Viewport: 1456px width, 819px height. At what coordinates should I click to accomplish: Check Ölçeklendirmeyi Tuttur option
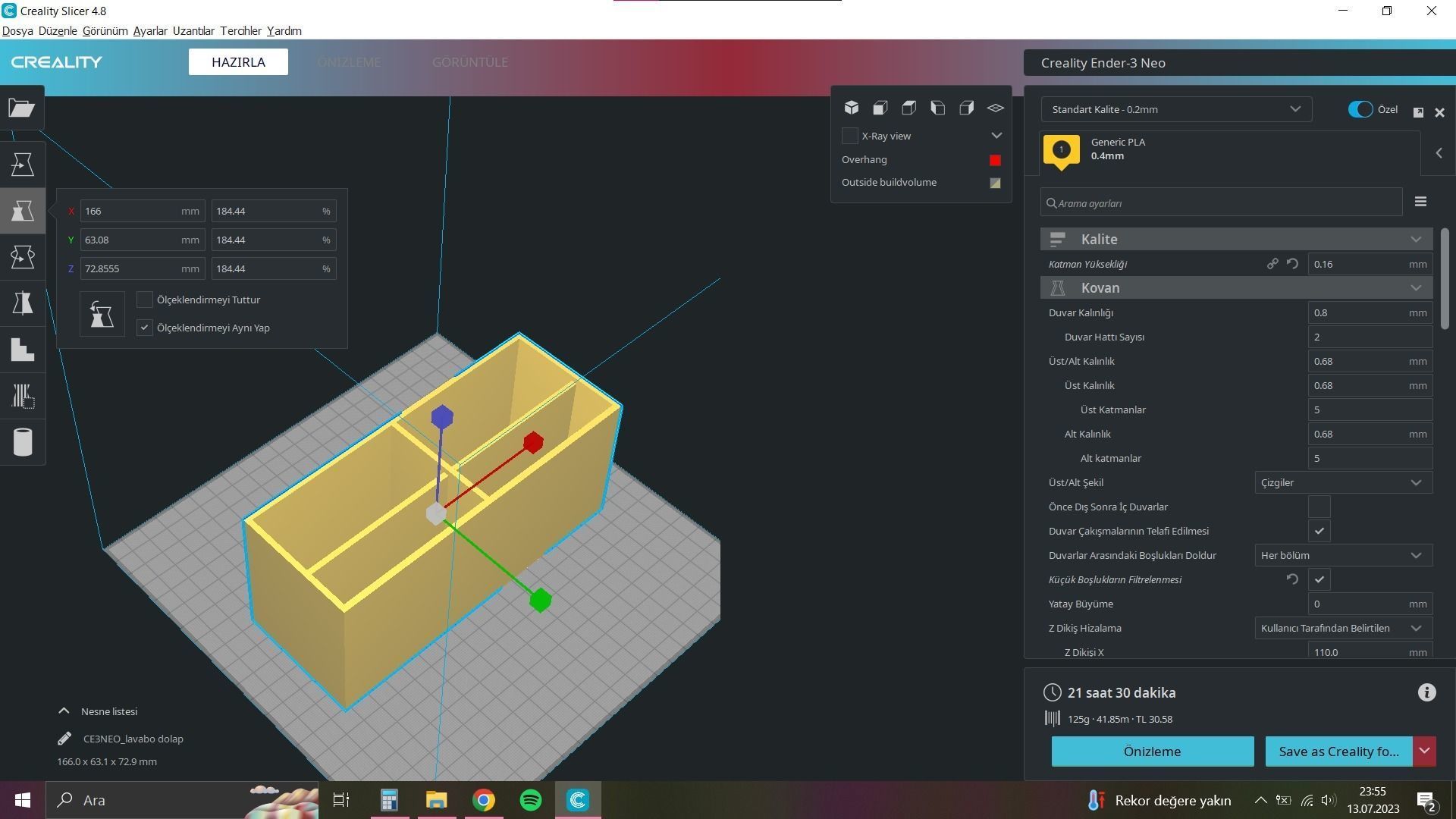pyautogui.click(x=144, y=300)
